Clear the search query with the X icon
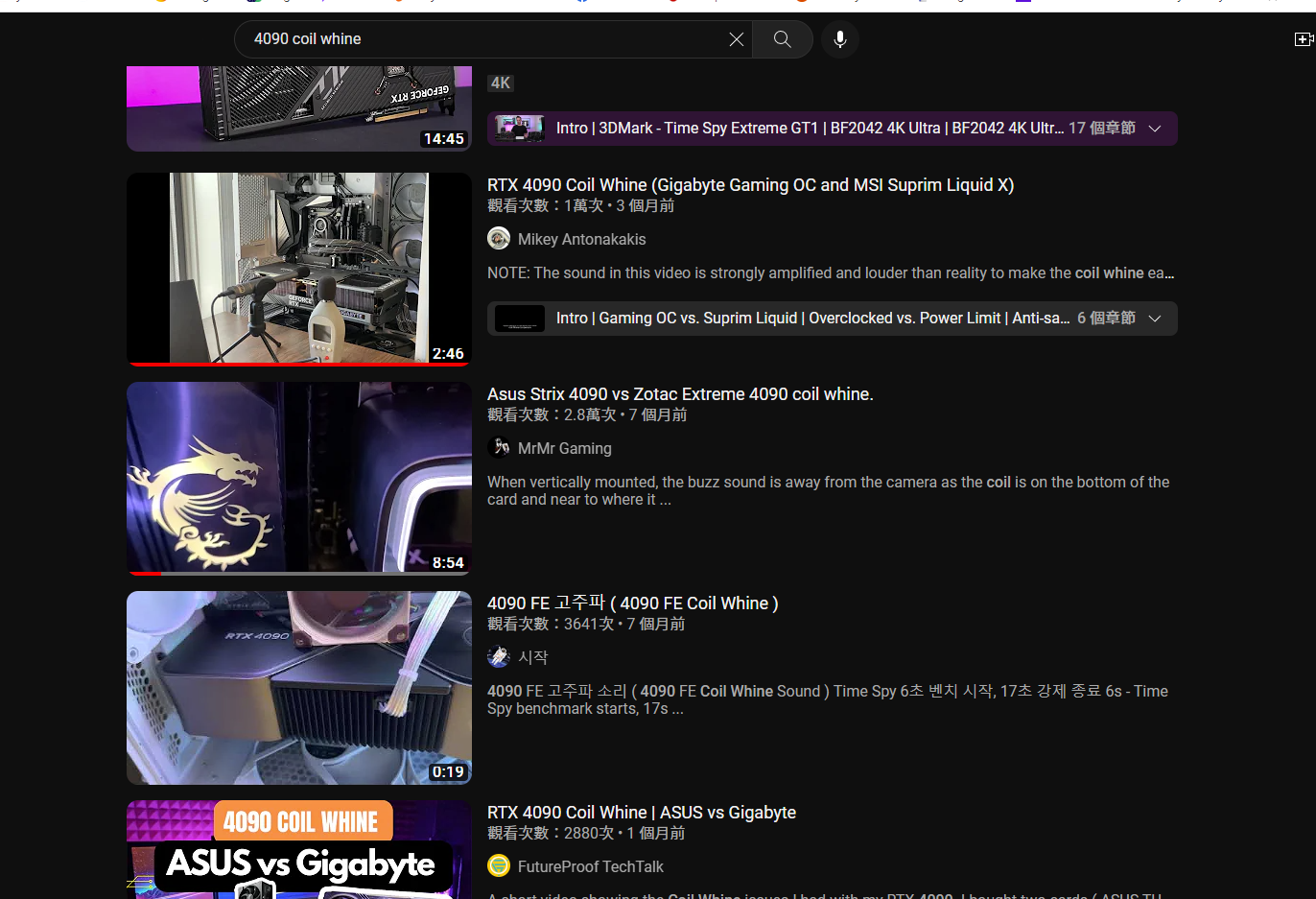1316x899 pixels. coord(736,39)
